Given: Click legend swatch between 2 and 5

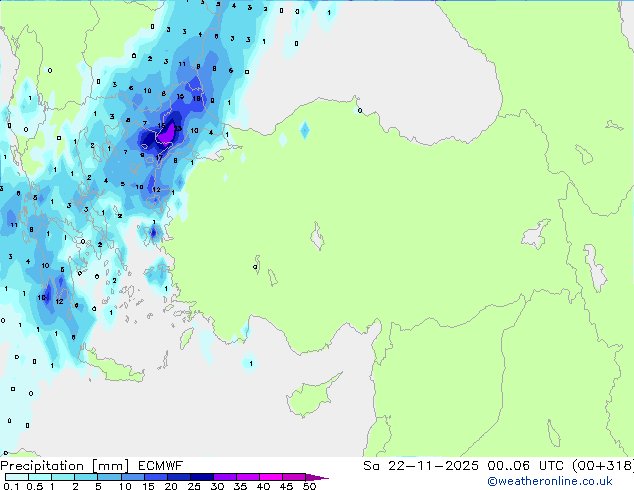Looking at the screenshot, I should click(x=86, y=477).
